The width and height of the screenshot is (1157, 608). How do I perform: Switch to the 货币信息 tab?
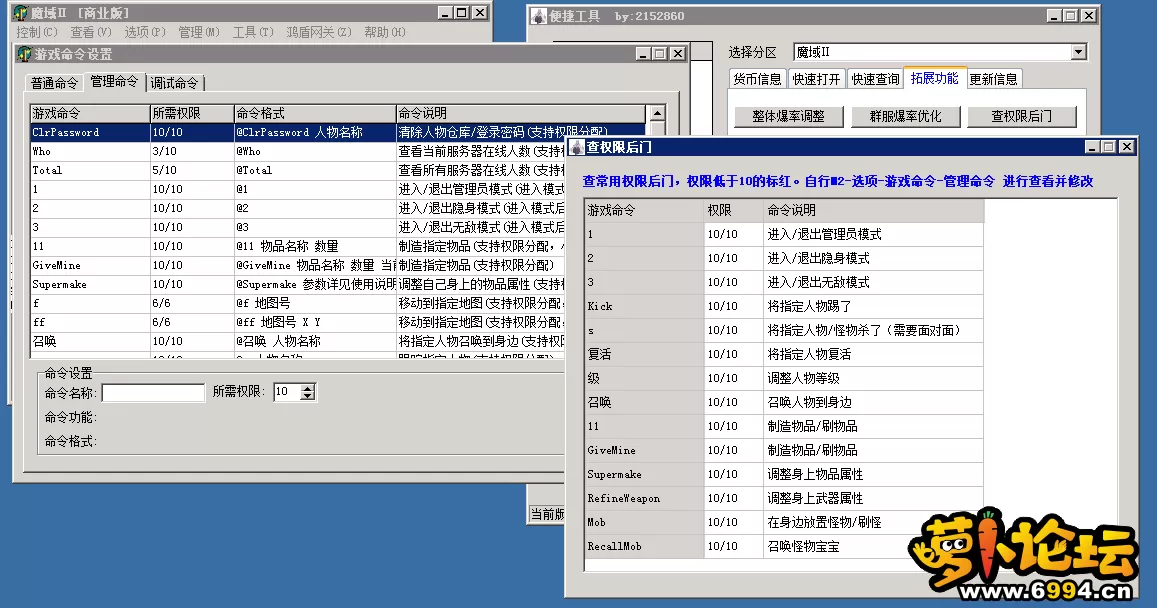[757, 79]
